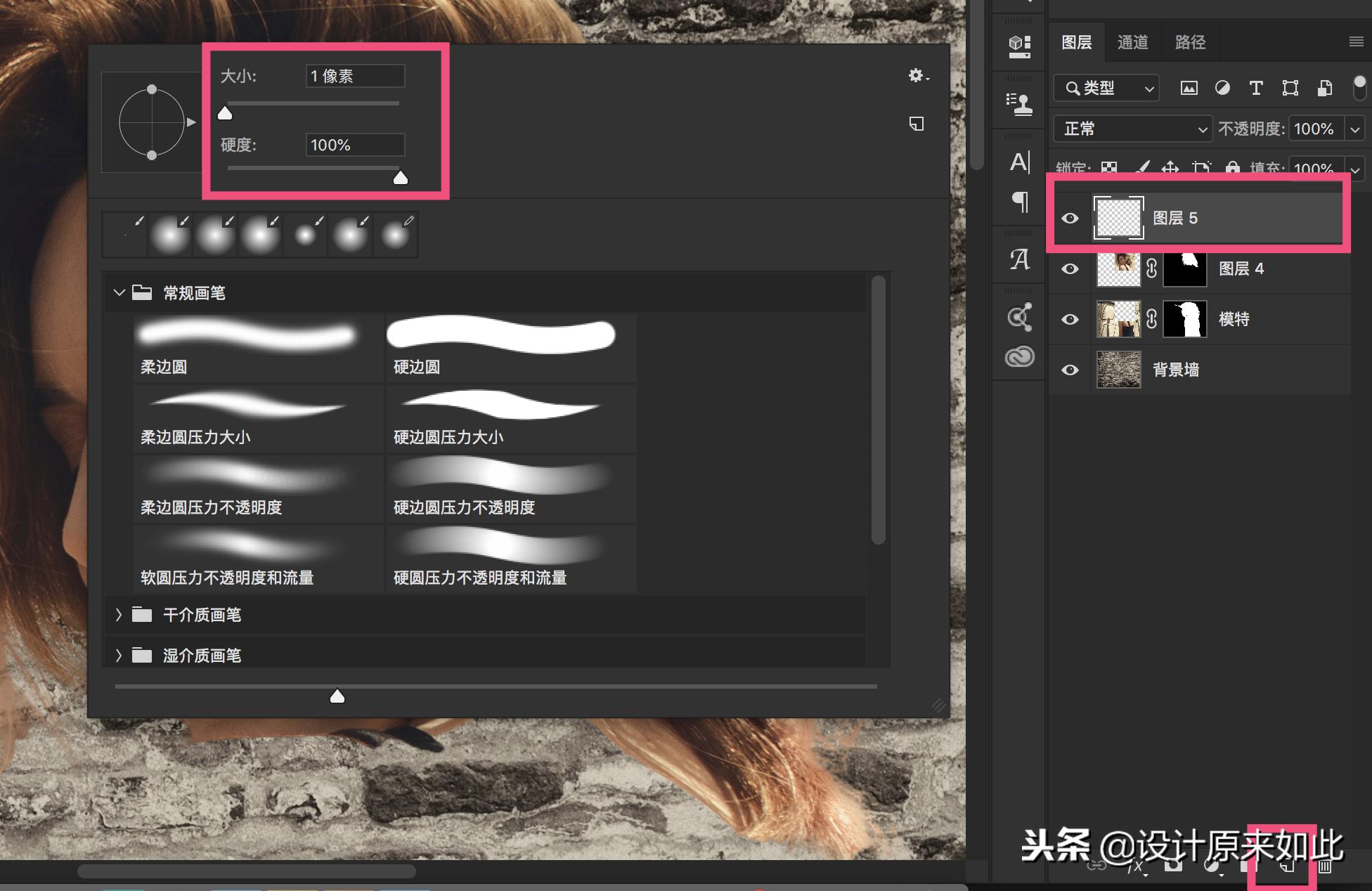Switch to the 路径 tab

(x=1190, y=43)
